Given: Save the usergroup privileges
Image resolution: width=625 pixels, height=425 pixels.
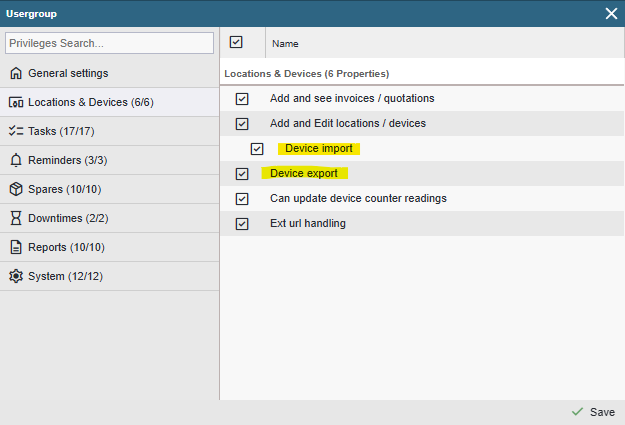Looking at the screenshot, I should click(594, 412).
